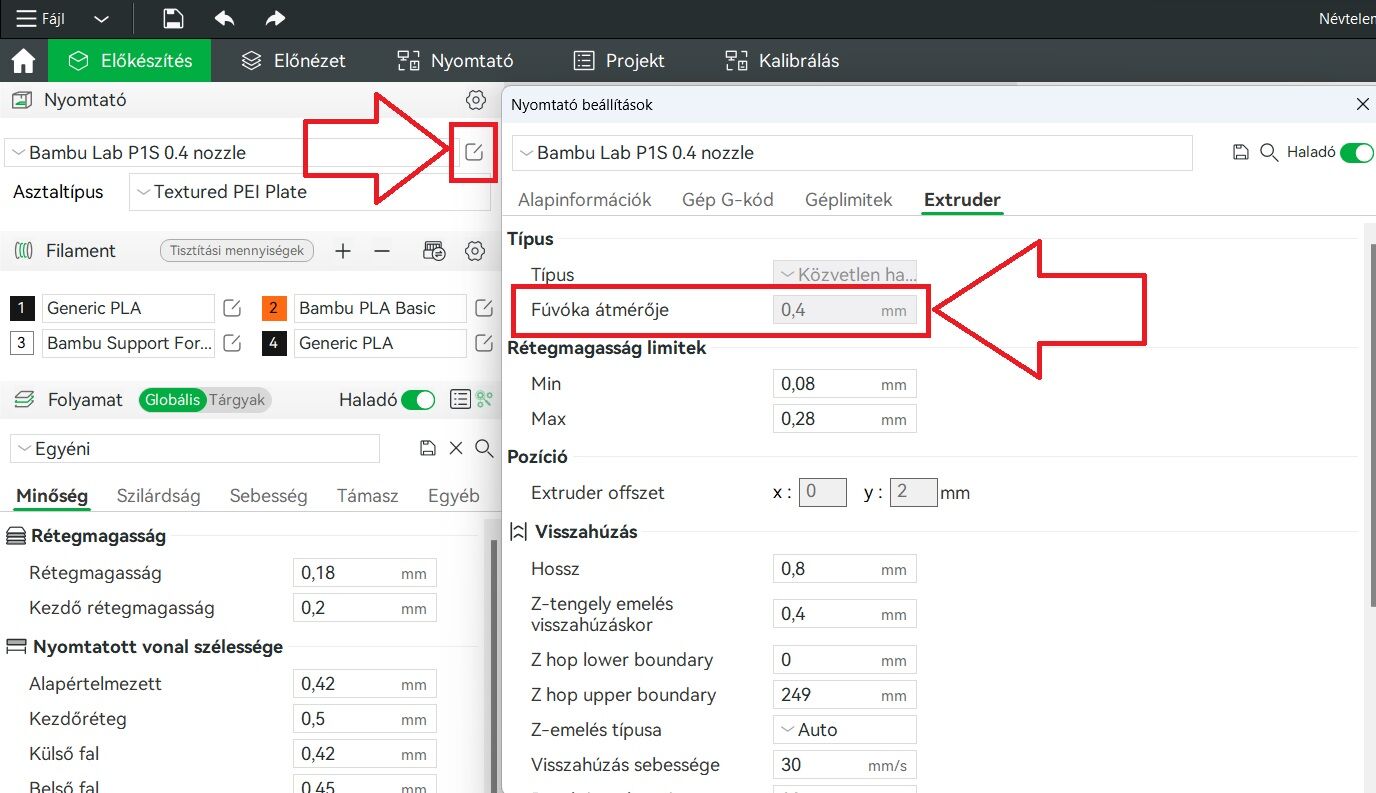This screenshot has height=793, width=1376.
Task: Edit the Bambu Lab P1S printer preset icon
Action: click(x=474, y=152)
